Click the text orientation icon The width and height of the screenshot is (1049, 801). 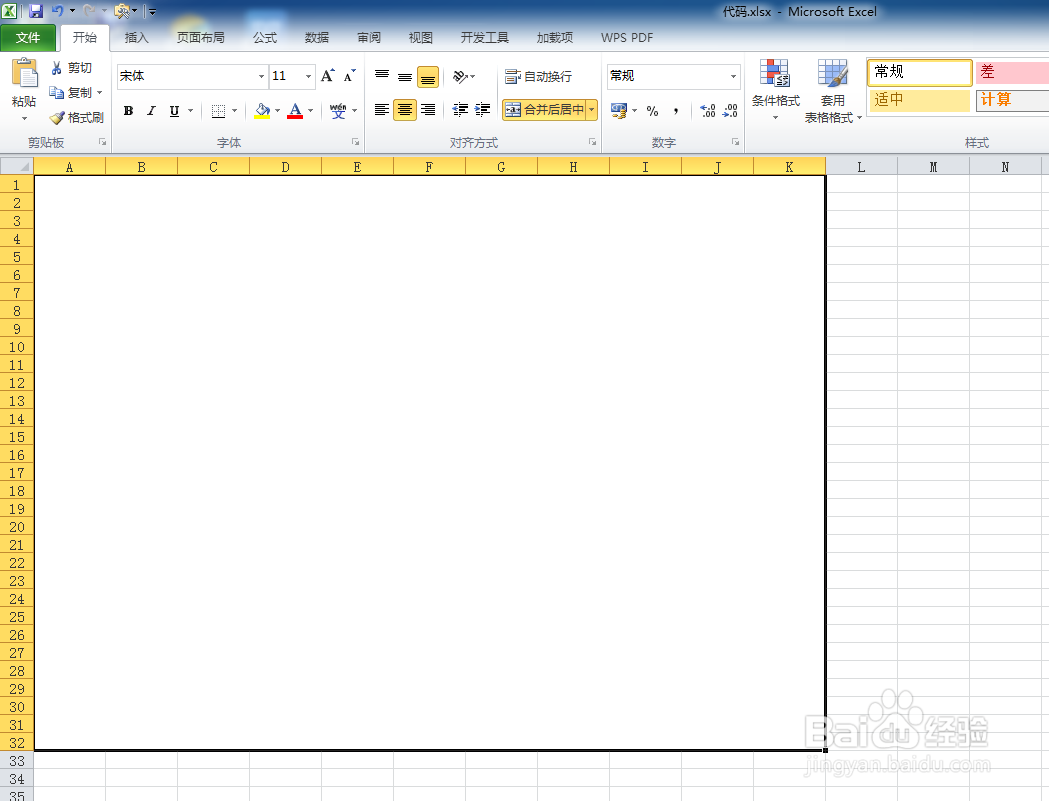click(x=460, y=76)
